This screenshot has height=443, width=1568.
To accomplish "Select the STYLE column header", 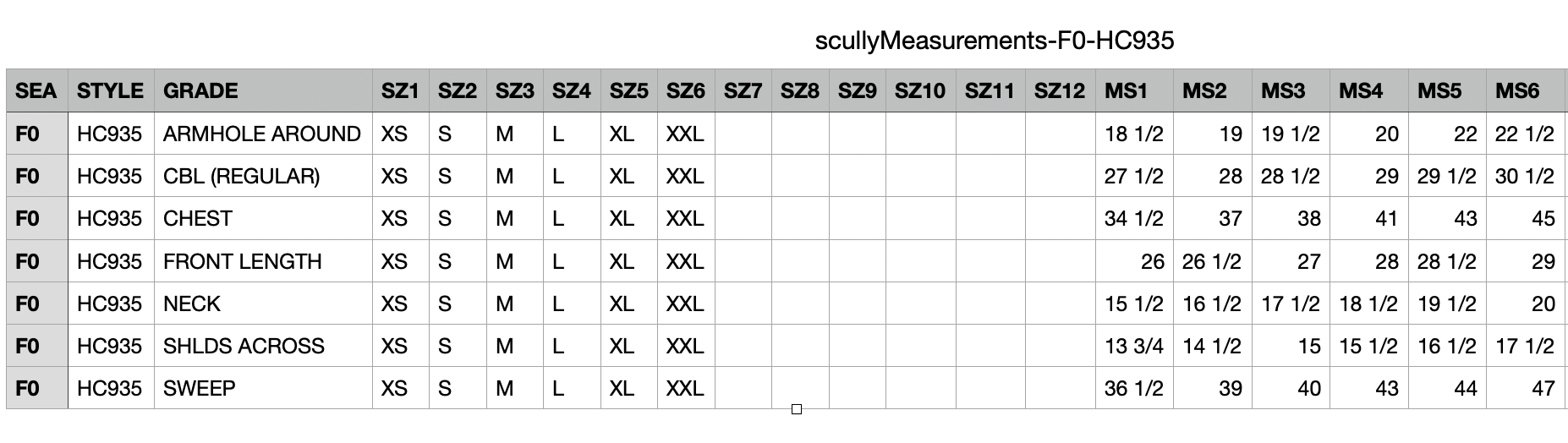I will tap(110, 91).
